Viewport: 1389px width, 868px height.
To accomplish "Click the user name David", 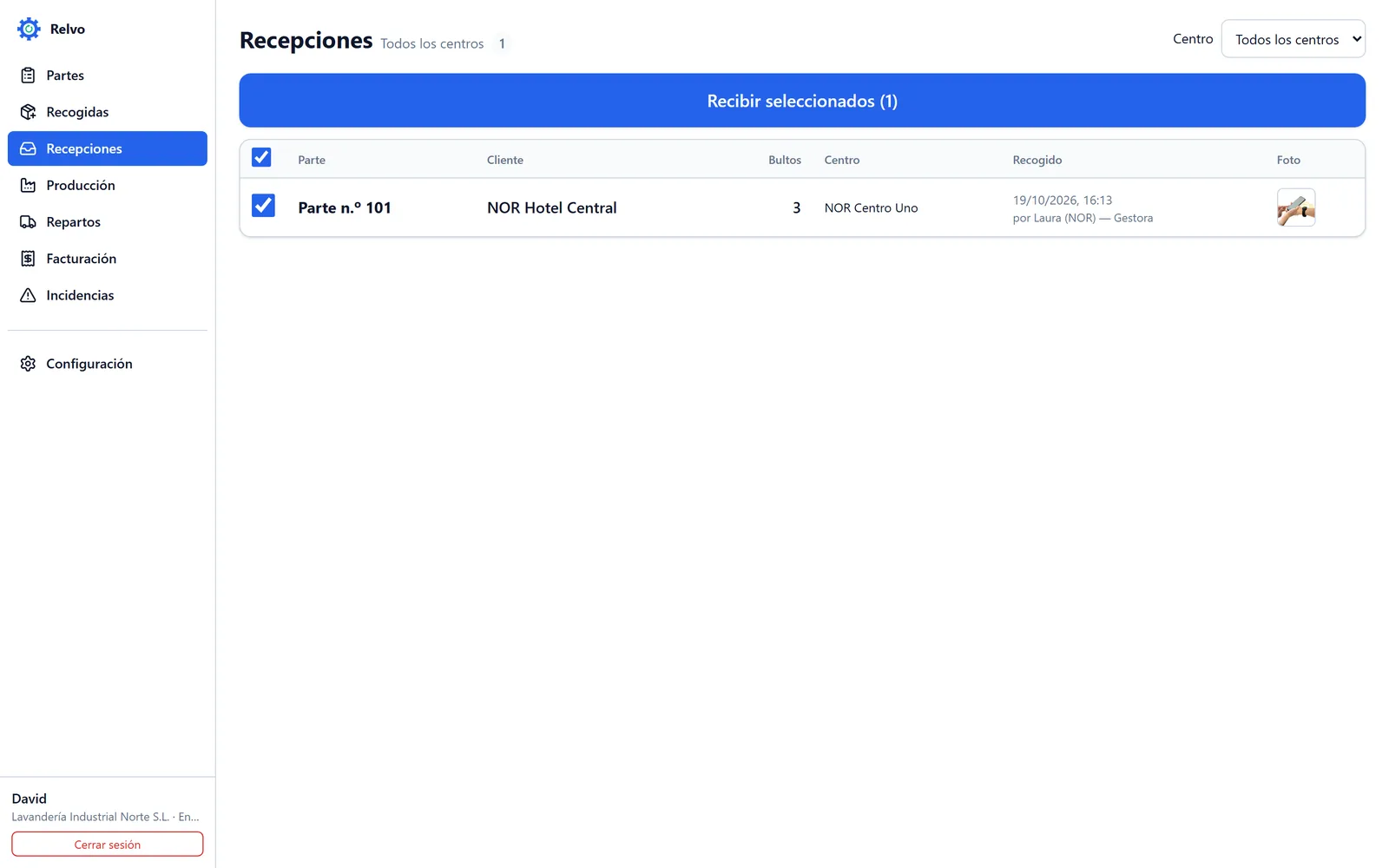I will [x=30, y=799].
